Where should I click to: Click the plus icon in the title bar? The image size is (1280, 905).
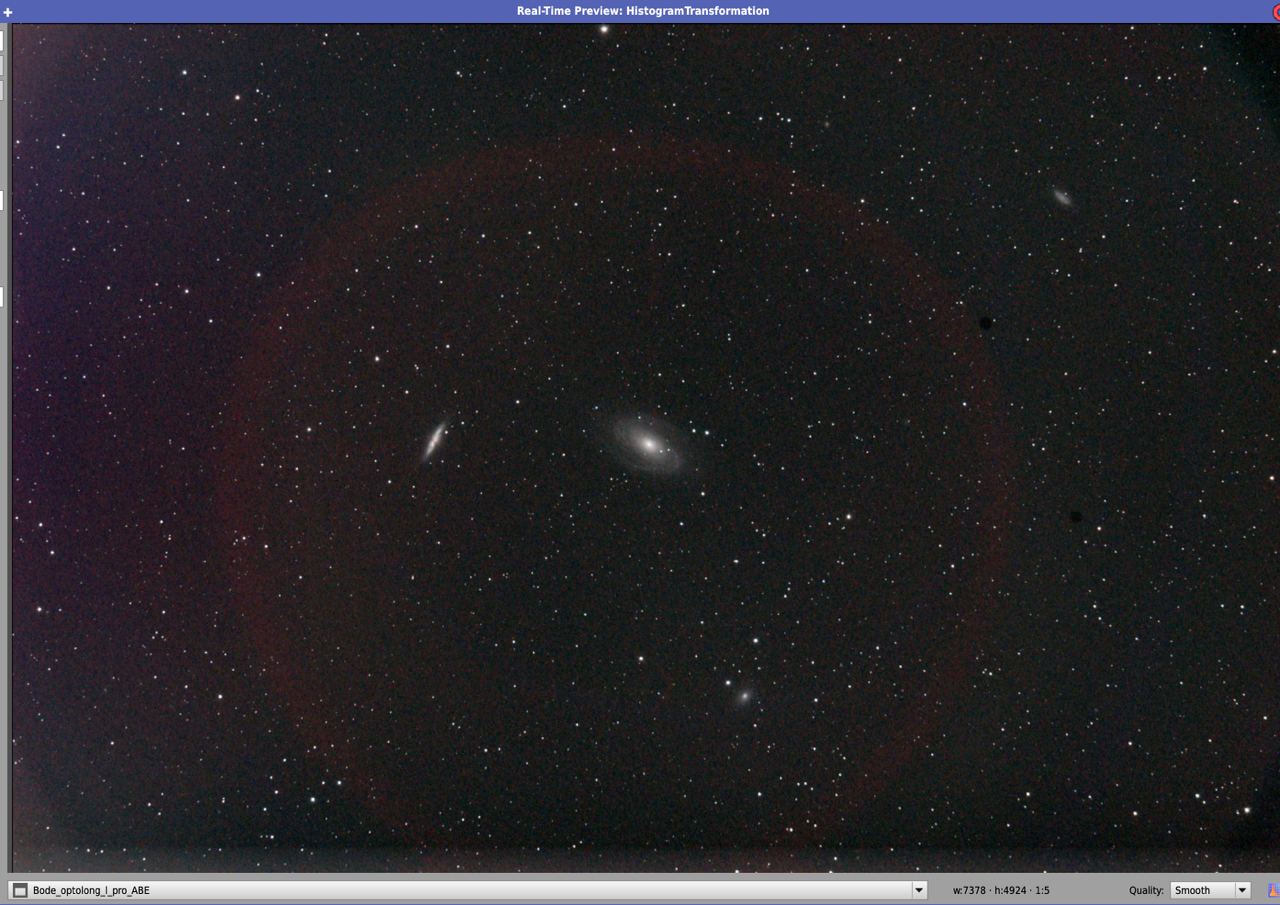point(8,12)
